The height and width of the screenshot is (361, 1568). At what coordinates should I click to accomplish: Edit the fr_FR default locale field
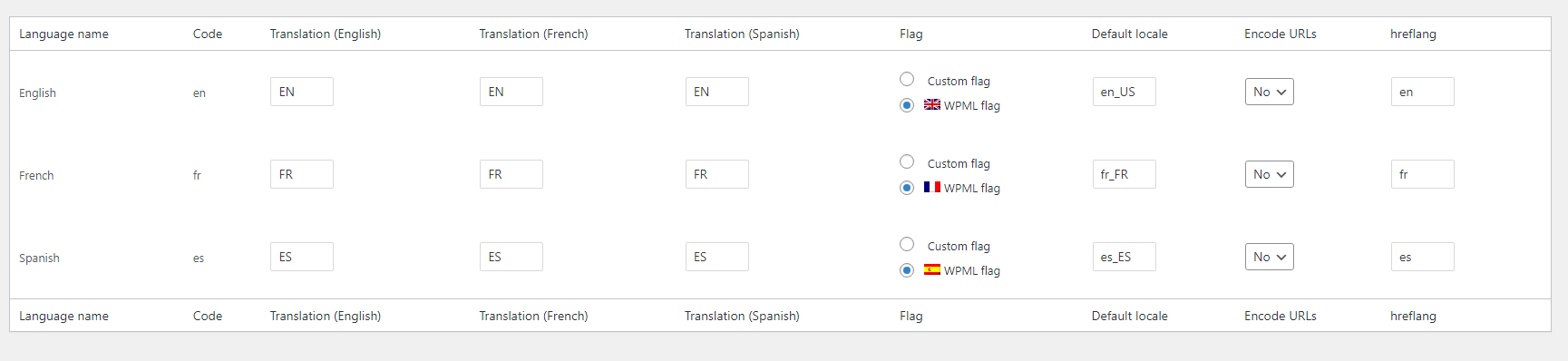pyautogui.click(x=1125, y=174)
